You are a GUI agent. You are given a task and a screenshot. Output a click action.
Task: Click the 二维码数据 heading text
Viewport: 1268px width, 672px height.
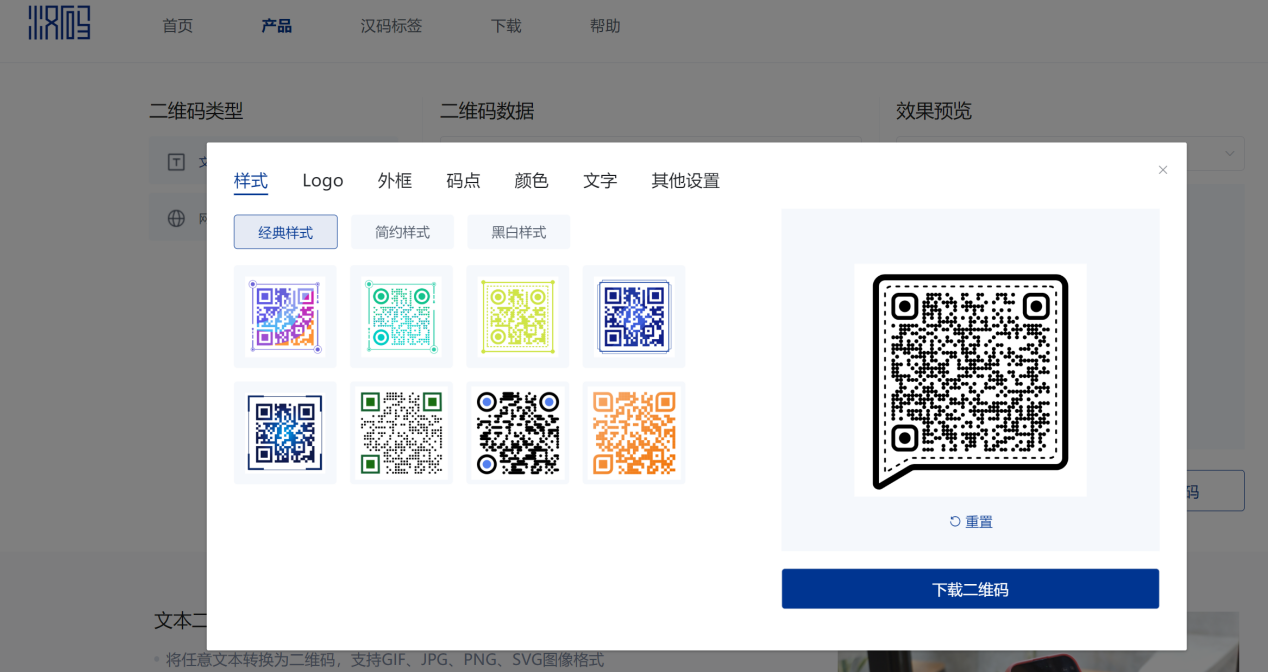coord(487,111)
